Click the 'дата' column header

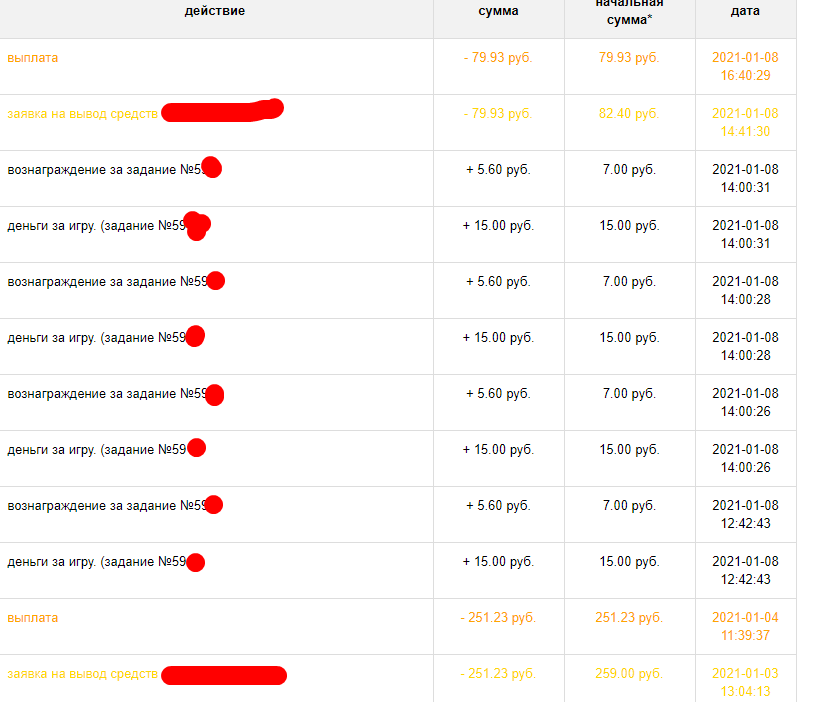point(745,11)
